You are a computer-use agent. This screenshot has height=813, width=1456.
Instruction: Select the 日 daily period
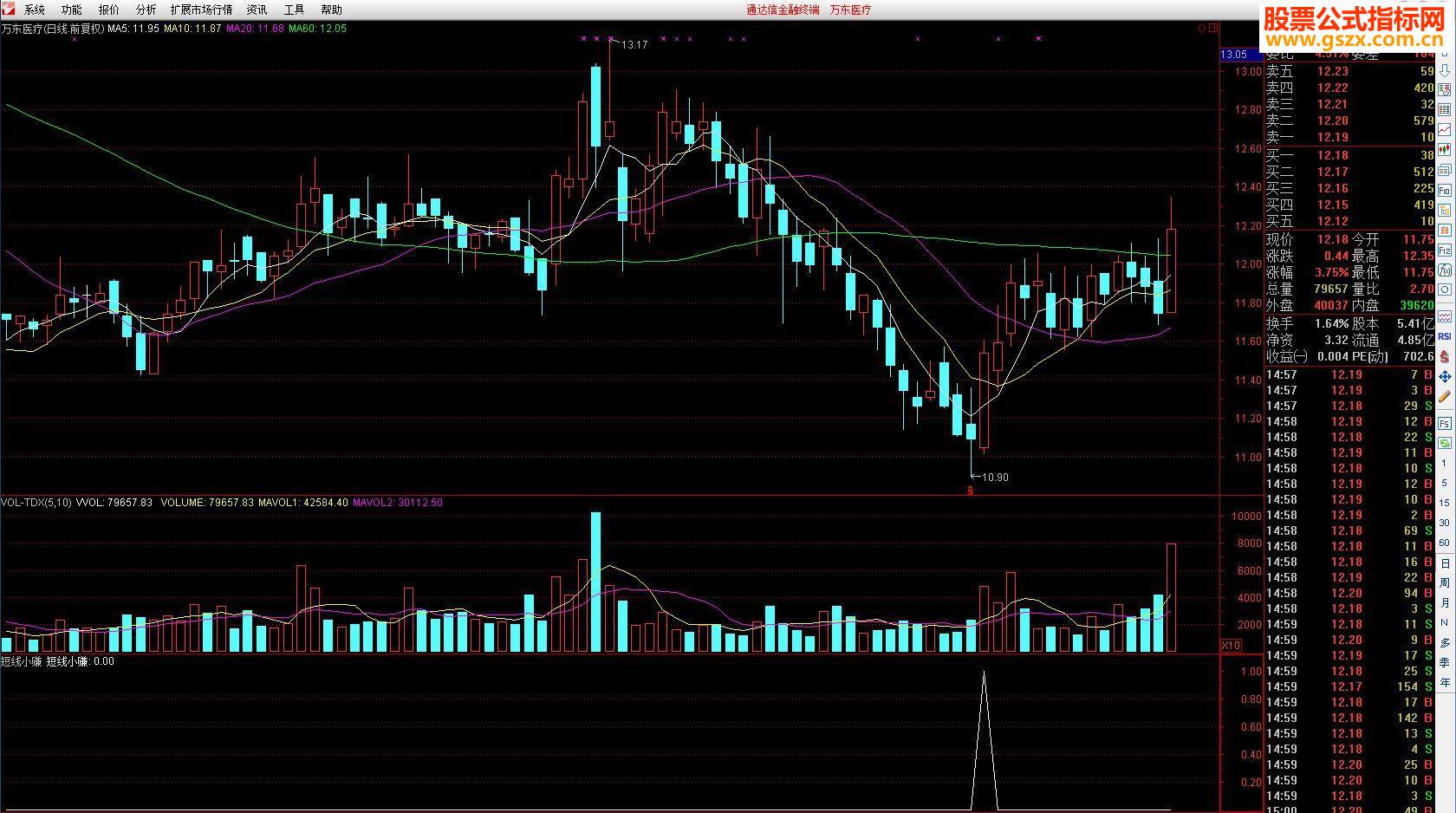click(1445, 563)
